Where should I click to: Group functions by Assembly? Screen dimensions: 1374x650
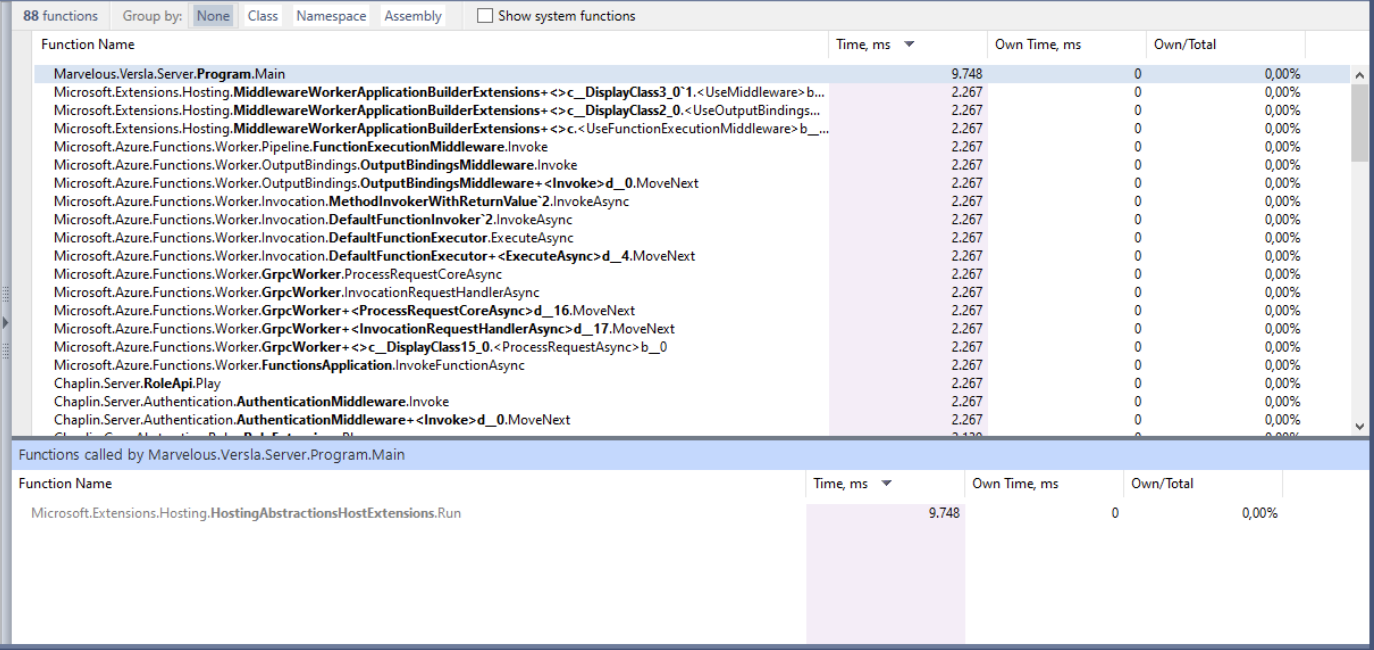[x=413, y=16]
